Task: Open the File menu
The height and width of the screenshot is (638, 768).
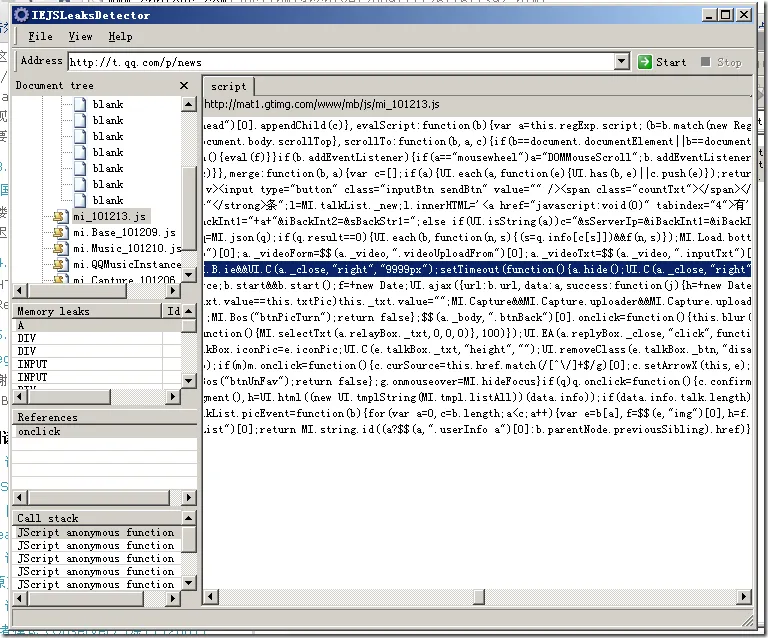Action: (x=41, y=37)
